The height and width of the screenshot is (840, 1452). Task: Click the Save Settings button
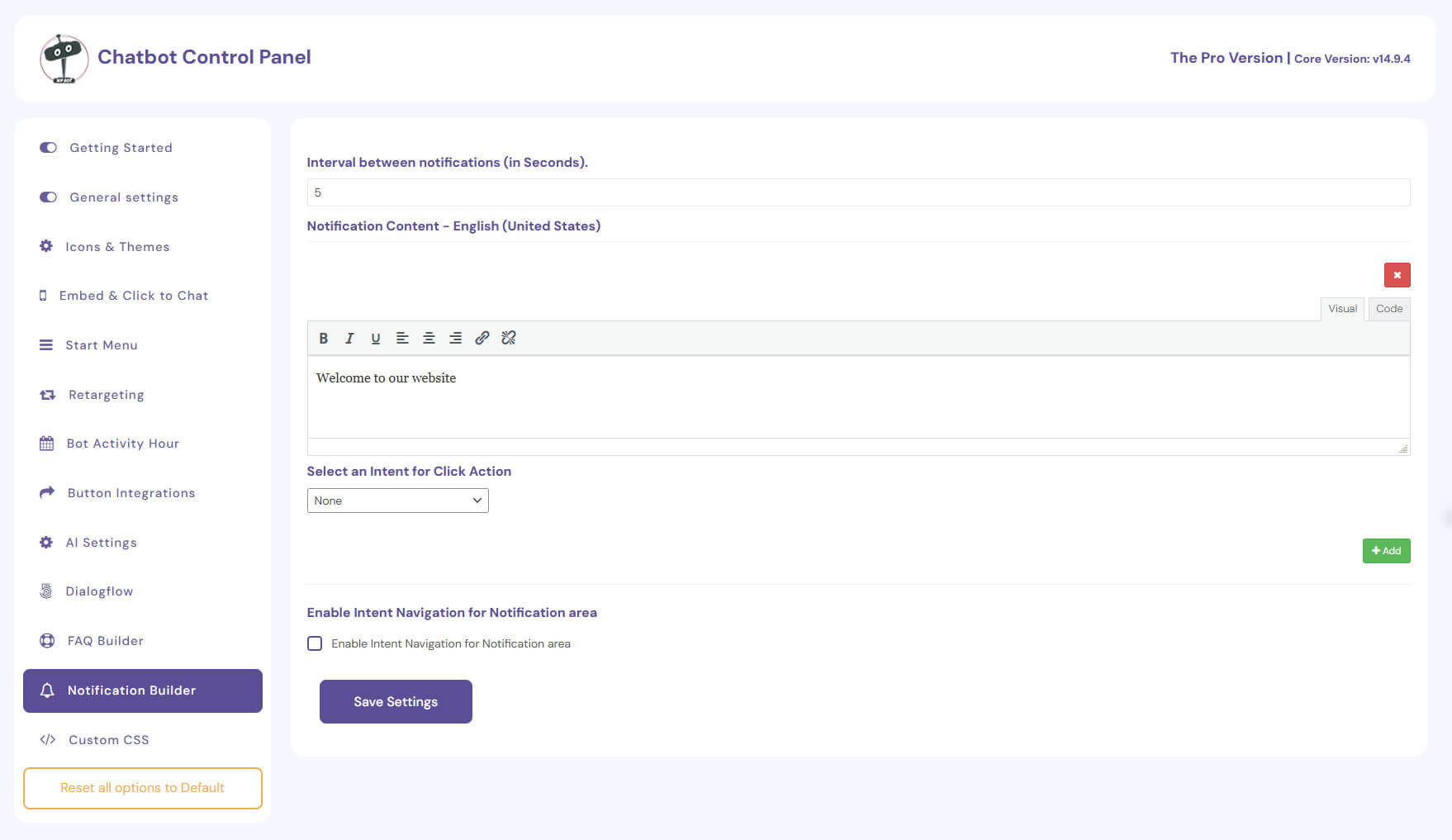click(396, 701)
